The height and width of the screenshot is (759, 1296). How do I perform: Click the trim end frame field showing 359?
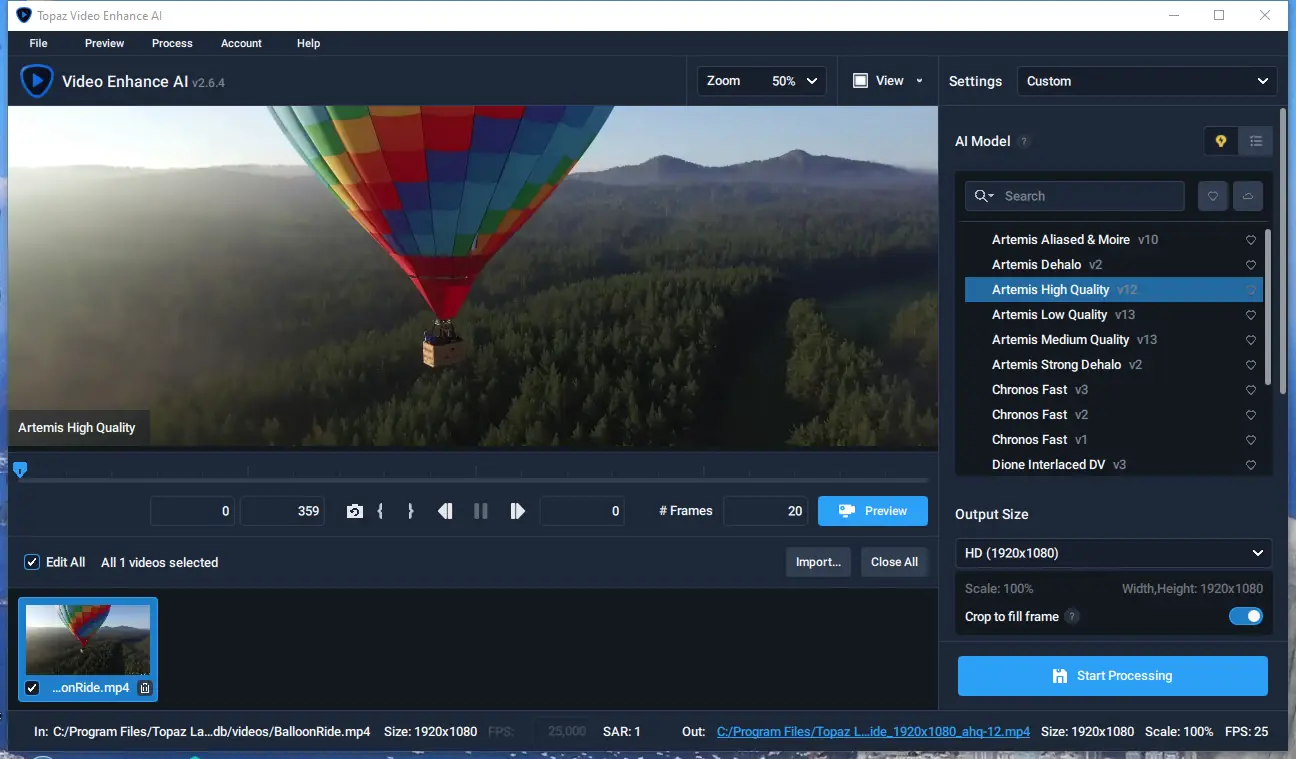tap(283, 511)
